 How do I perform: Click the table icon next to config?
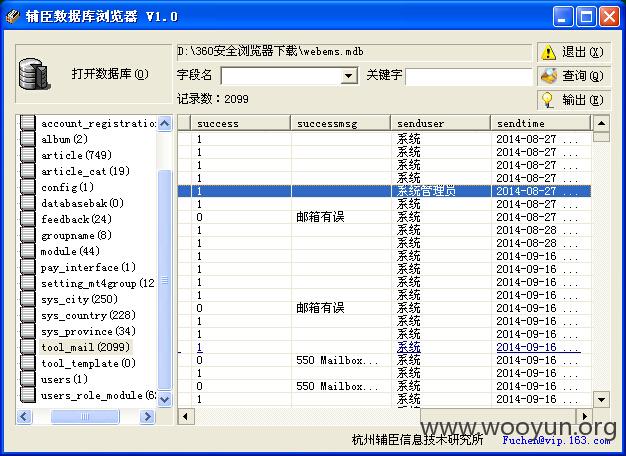coord(28,187)
